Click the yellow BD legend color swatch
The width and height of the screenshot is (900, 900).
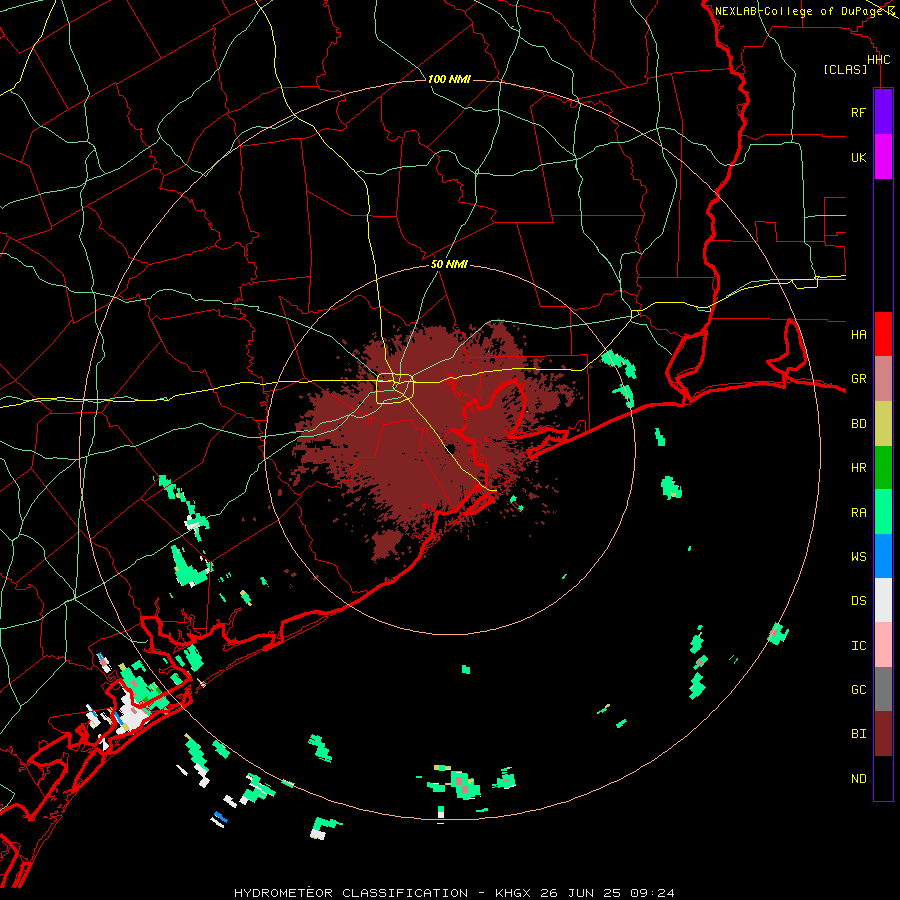pyautogui.click(x=883, y=424)
